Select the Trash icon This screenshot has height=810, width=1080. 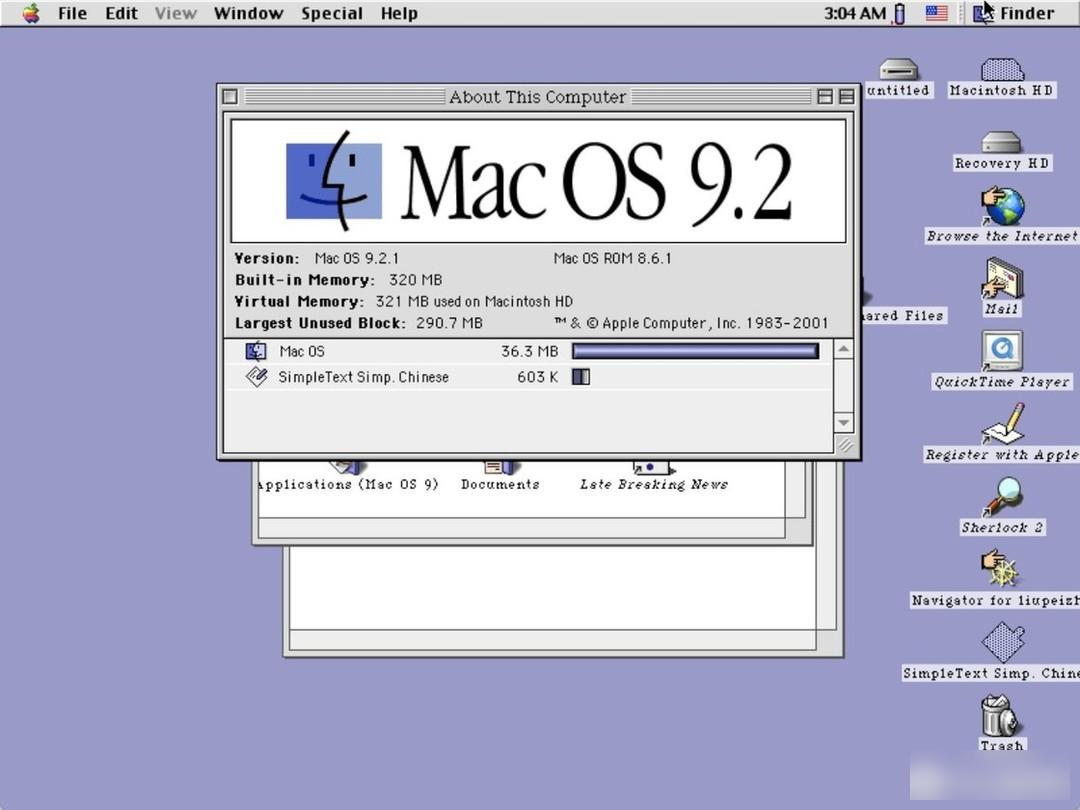[x=1001, y=716]
